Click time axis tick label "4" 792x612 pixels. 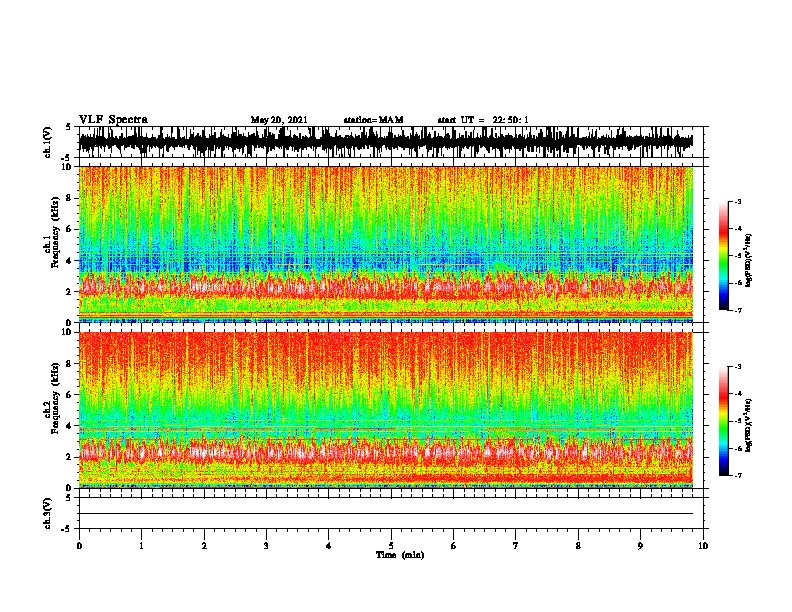(329, 546)
